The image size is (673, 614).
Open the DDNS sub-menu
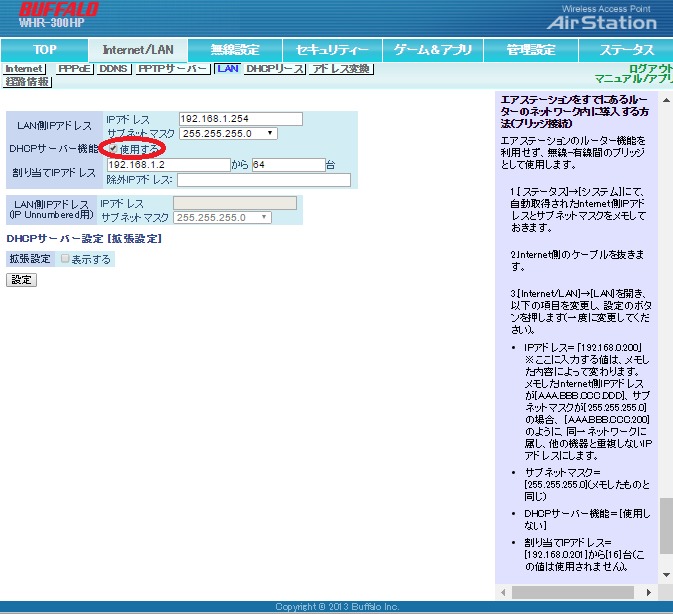115,69
